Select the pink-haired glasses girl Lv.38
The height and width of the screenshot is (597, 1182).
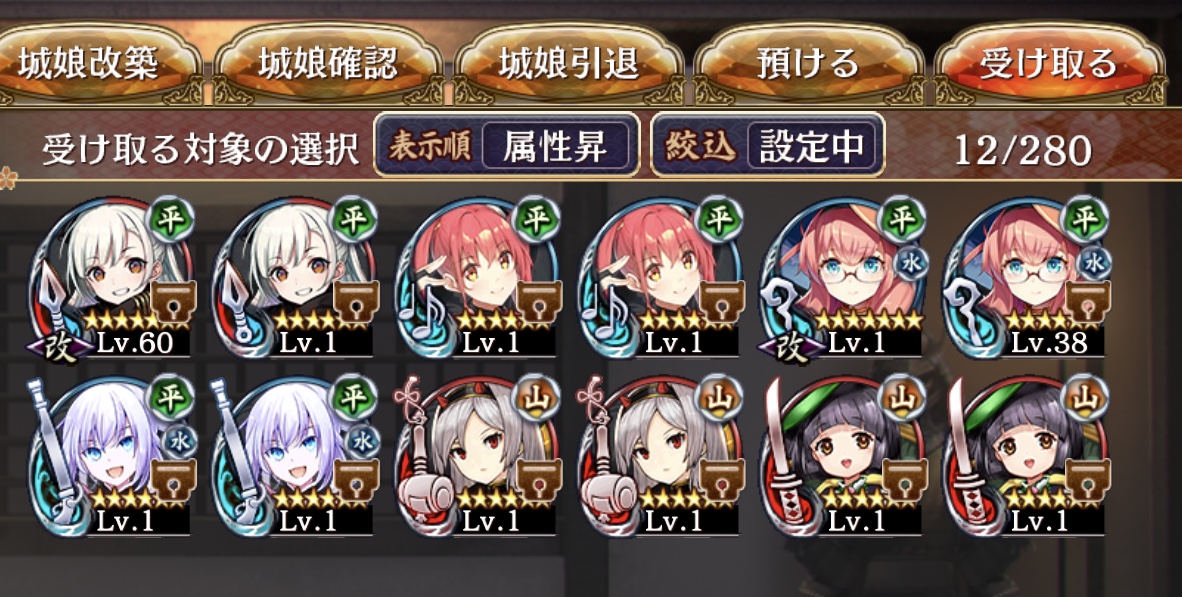coord(1026,279)
